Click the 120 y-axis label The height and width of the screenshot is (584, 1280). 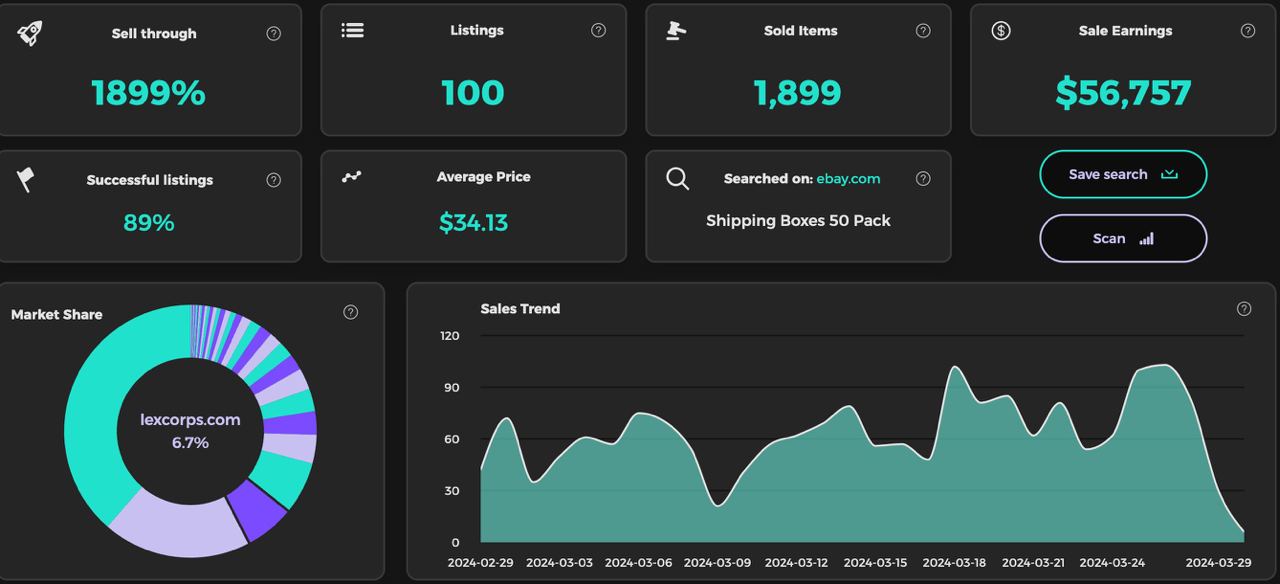tap(449, 336)
